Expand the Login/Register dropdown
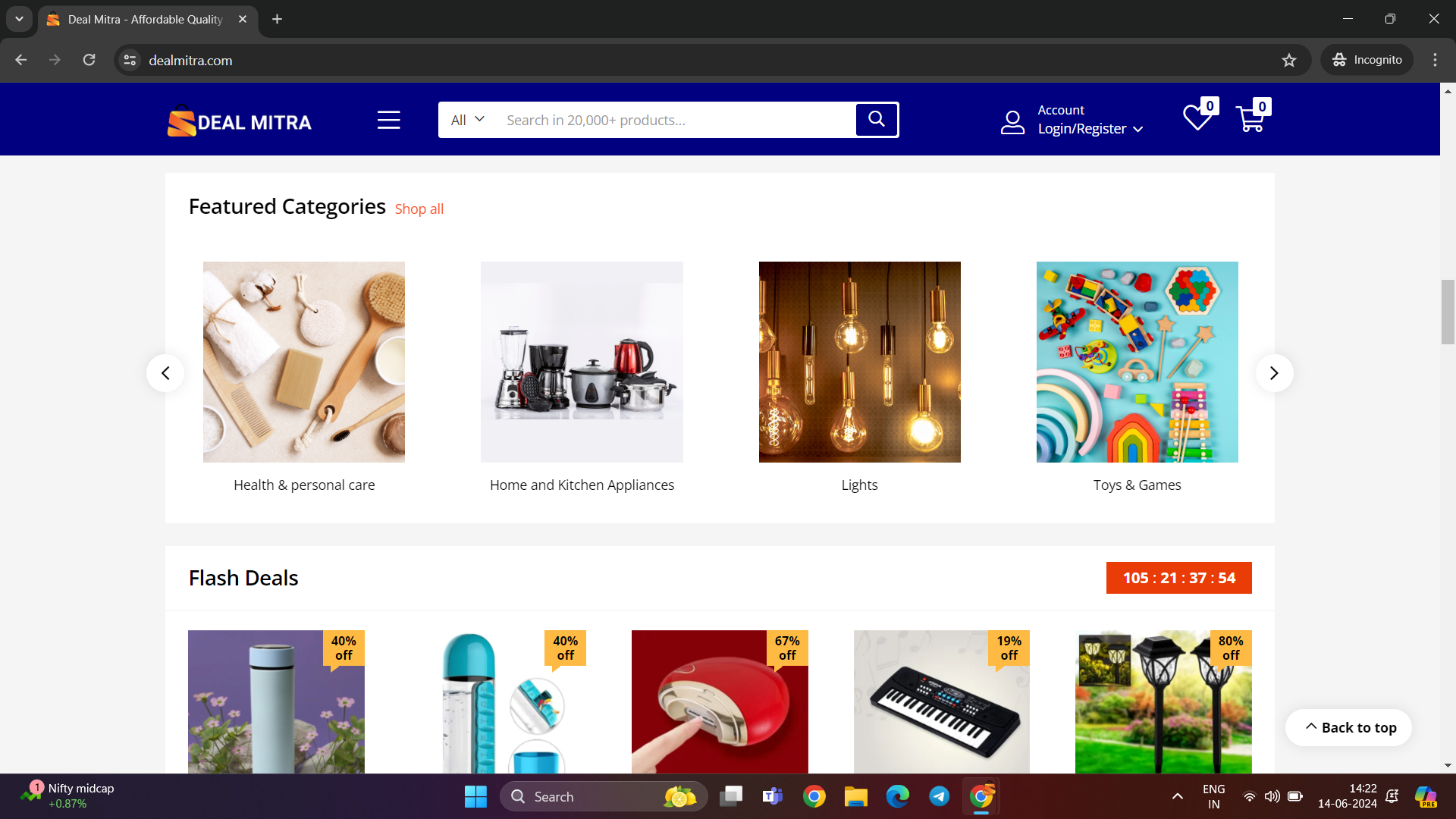The image size is (1456, 819). tap(1090, 129)
